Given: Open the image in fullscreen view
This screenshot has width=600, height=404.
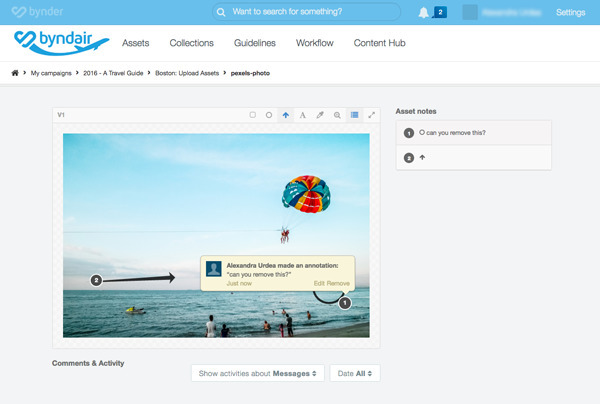Looking at the screenshot, I should (372, 115).
